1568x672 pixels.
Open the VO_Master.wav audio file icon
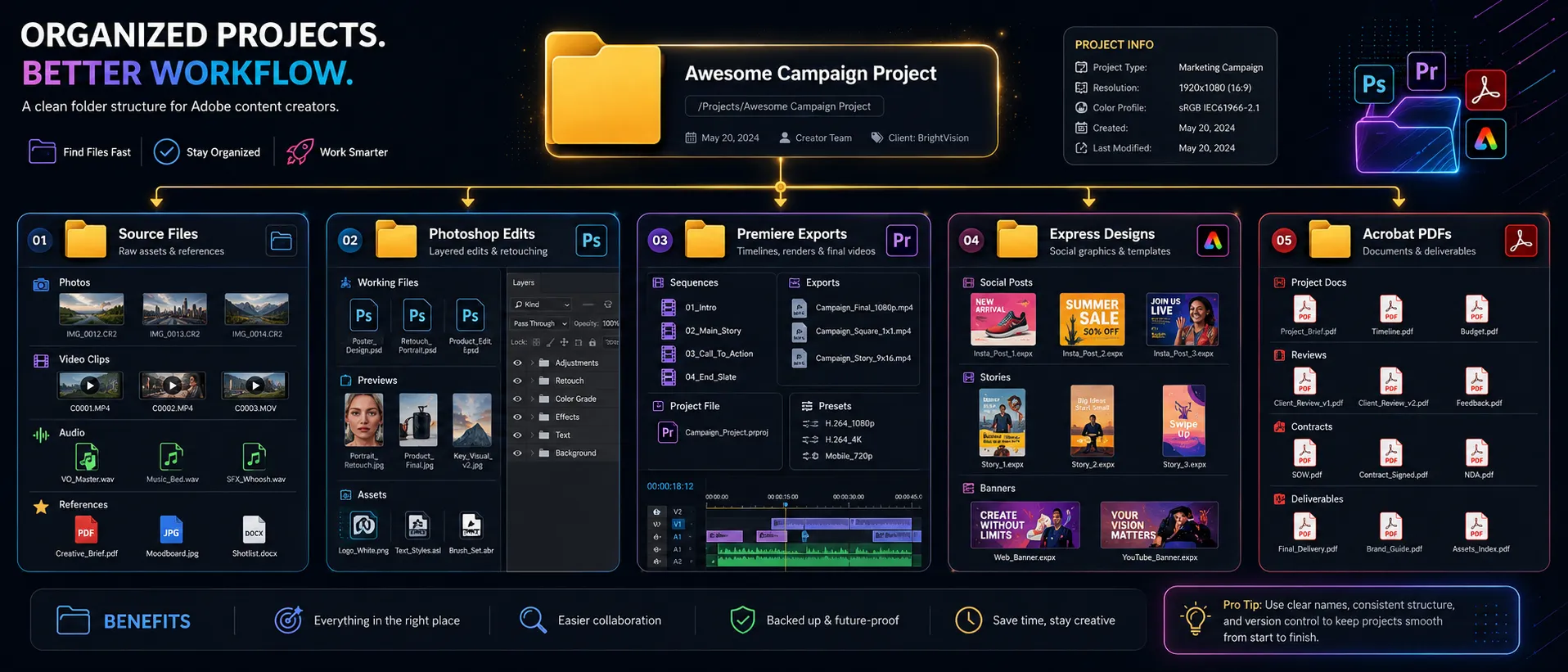pyautogui.click(x=87, y=457)
